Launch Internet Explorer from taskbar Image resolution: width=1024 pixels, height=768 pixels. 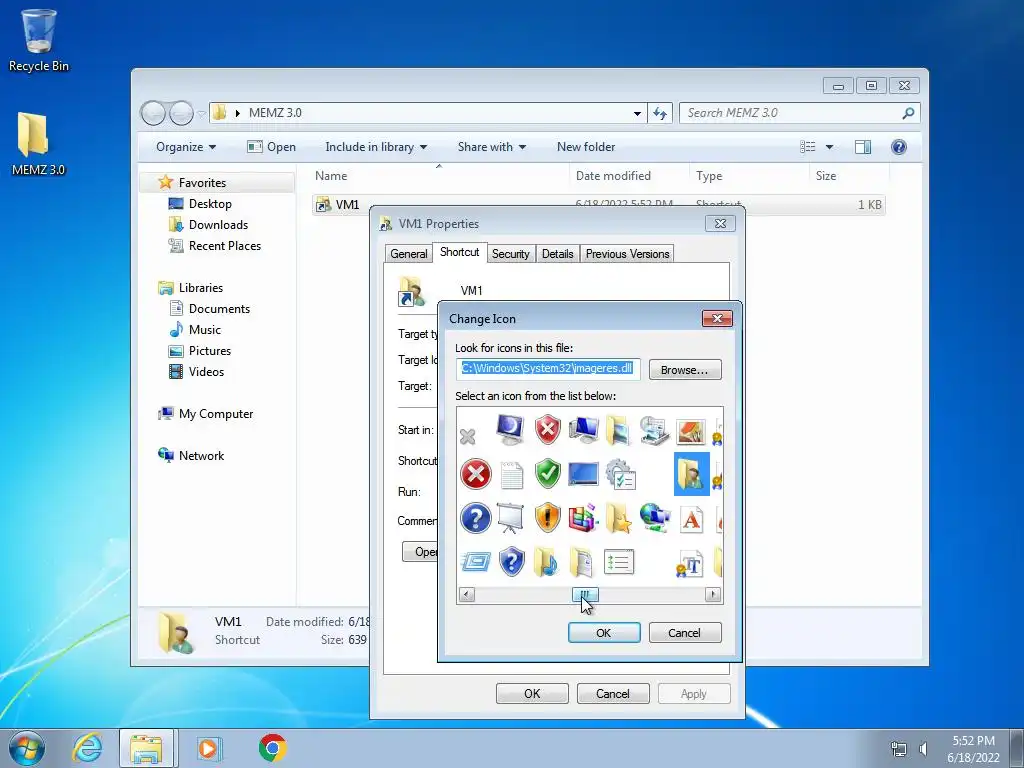click(x=87, y=748)
